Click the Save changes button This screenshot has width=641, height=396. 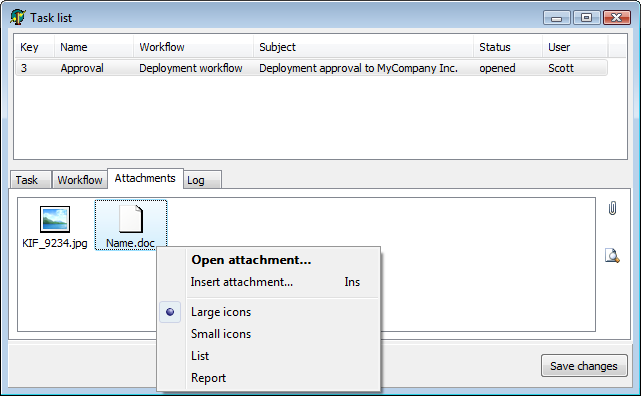tap(584, 366)
